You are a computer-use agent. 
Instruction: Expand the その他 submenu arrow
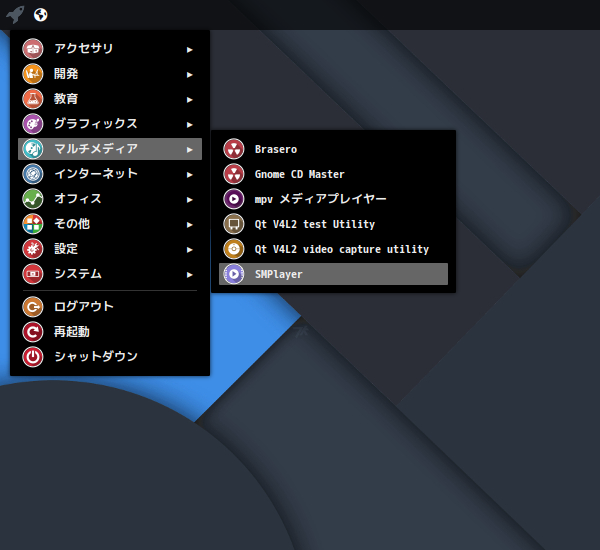pyautogui.click(x=189, y=225)
